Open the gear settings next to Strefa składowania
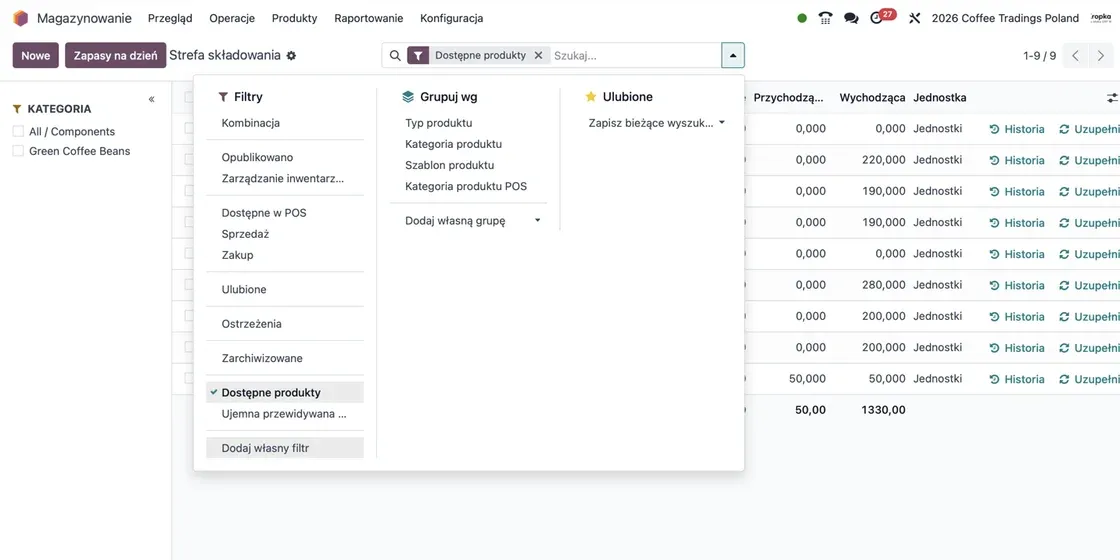The width and height of the screenshot is (1120, 560). [x=291, y=56]
